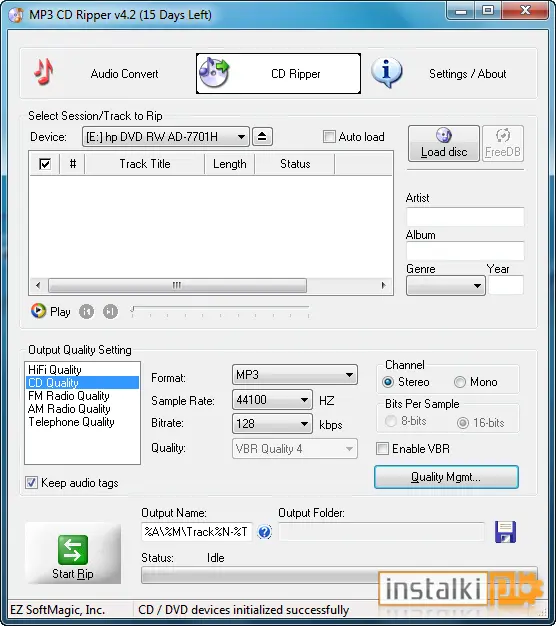Click the Year input field

pyautogui.click(x=506, y=285)
